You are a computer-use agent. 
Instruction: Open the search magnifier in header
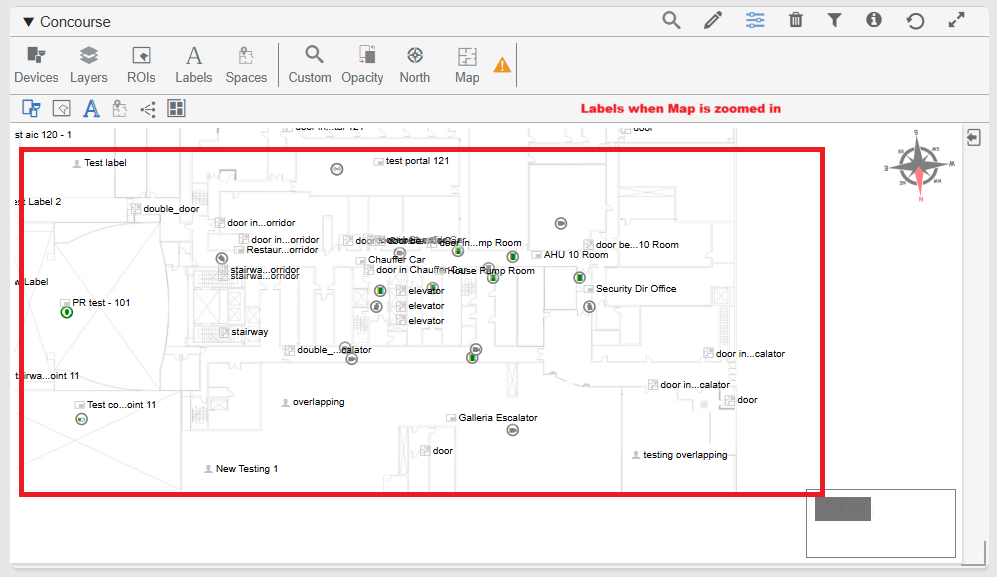pyautogui.click(x=671, y=20)
